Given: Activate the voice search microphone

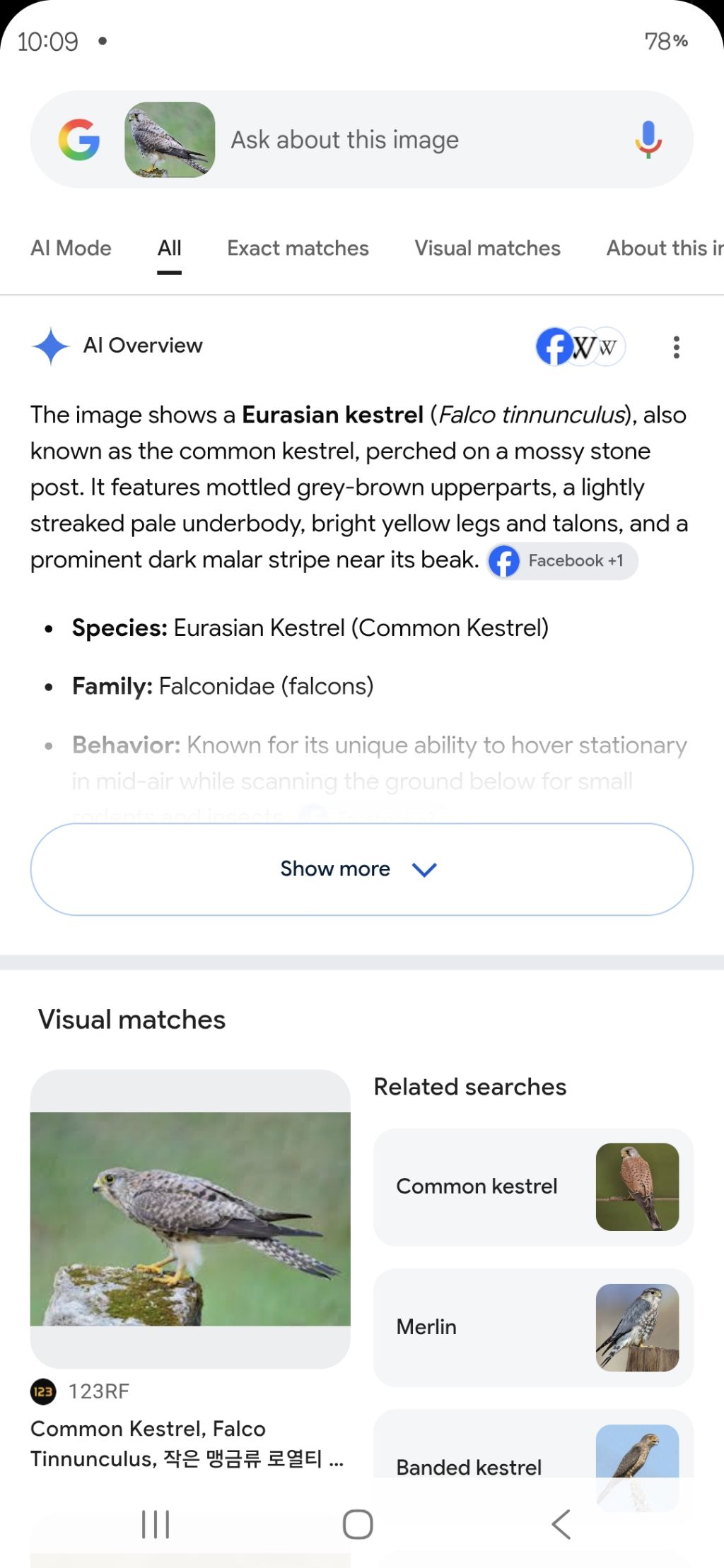Looking at the screenshot, I should coord(648,139).
